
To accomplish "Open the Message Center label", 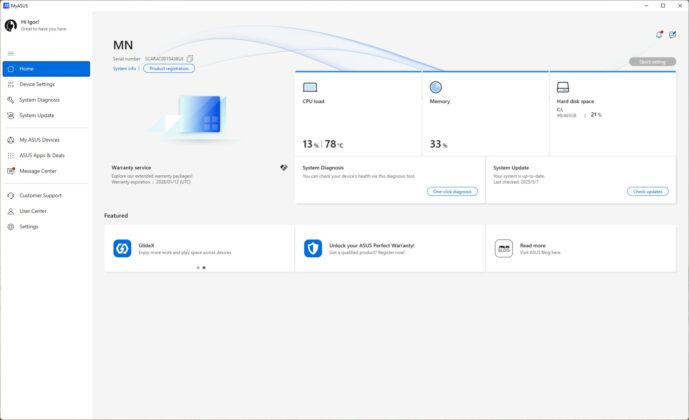I will (38, 171).
